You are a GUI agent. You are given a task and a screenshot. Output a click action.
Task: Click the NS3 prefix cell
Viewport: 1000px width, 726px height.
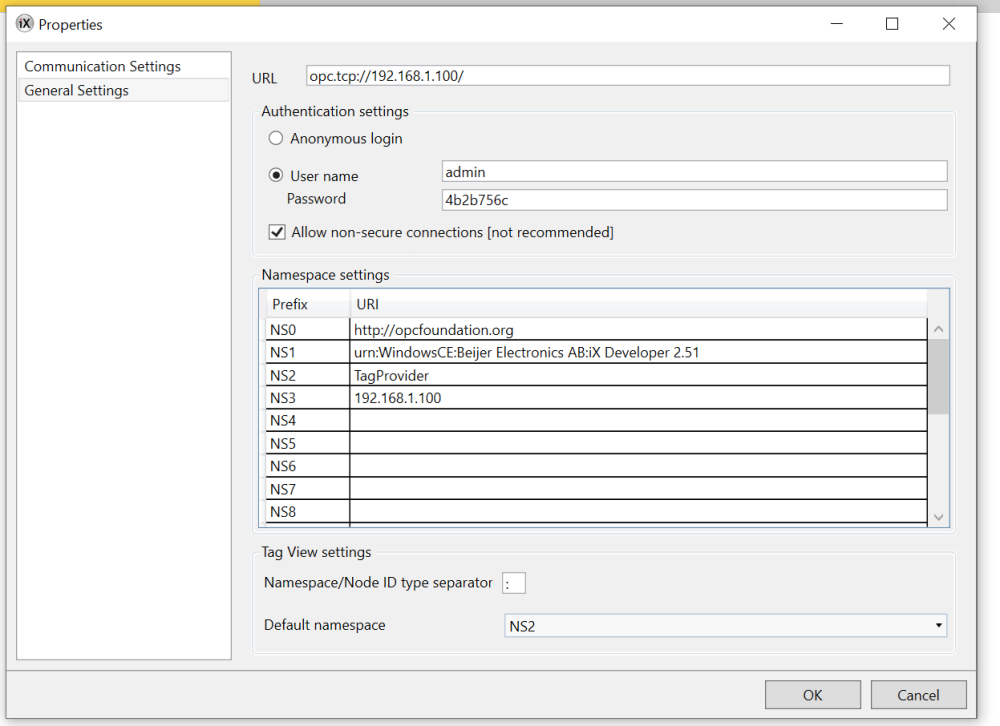pyautogui.click(x=307, y=397)
